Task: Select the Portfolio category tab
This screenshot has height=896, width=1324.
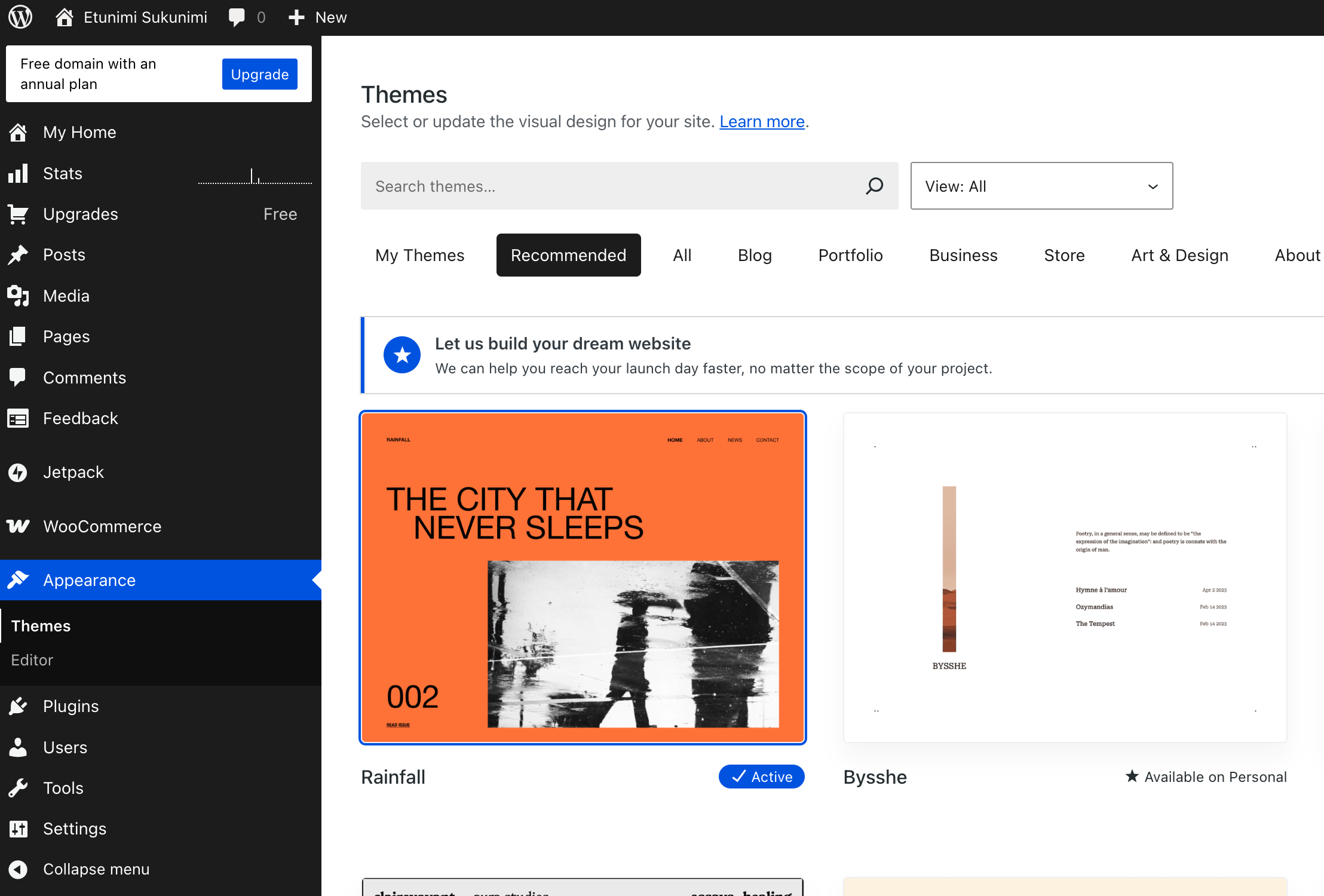Action: pyautogui.click(x=850, y=255)
